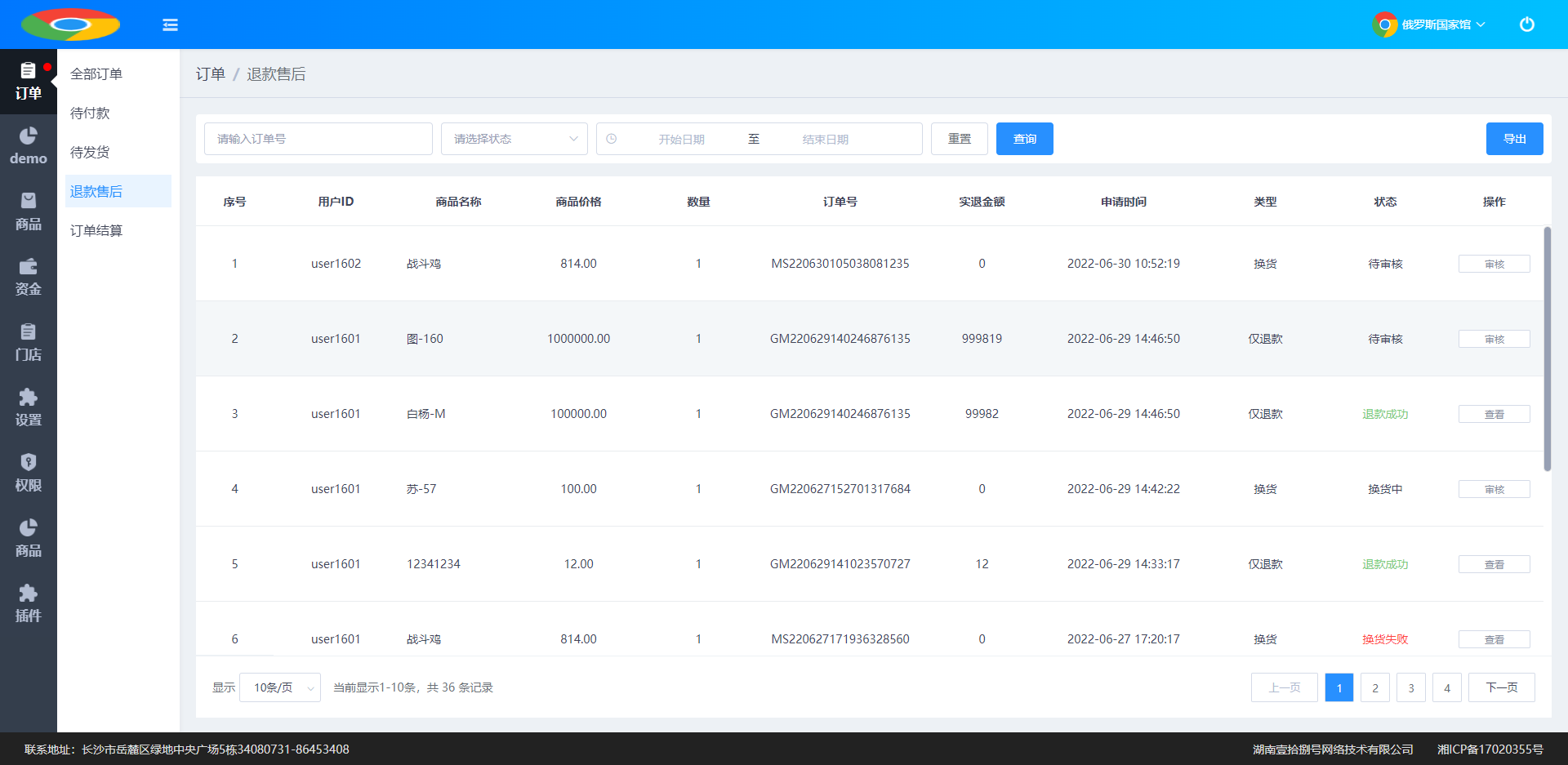Screen dimensions: 1568x765
Task: Go to page 3
Action: pos(1411,687)
